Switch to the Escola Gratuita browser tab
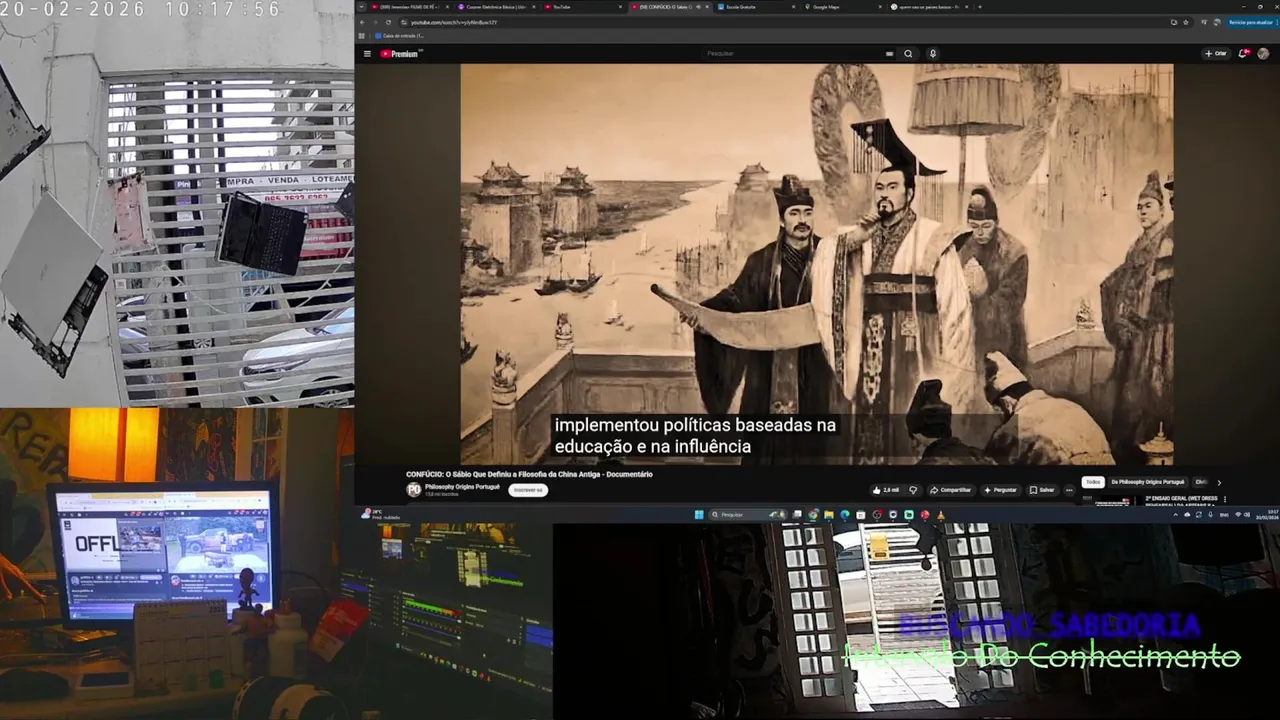This screenshot has width=1280, height=720. [756, 6]
